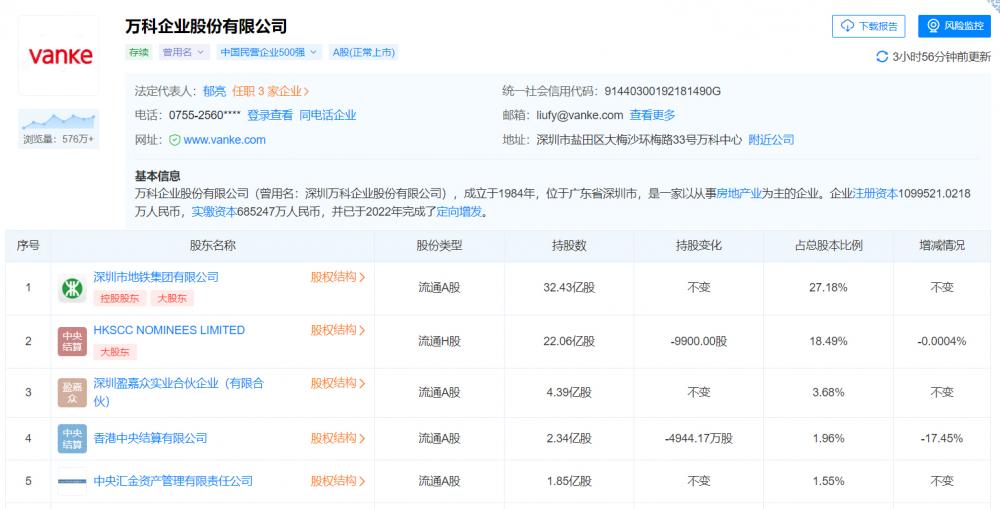Click 大股东 tag under HKSCC NOMINEES
1000x509 pixels.
[115, 351]
